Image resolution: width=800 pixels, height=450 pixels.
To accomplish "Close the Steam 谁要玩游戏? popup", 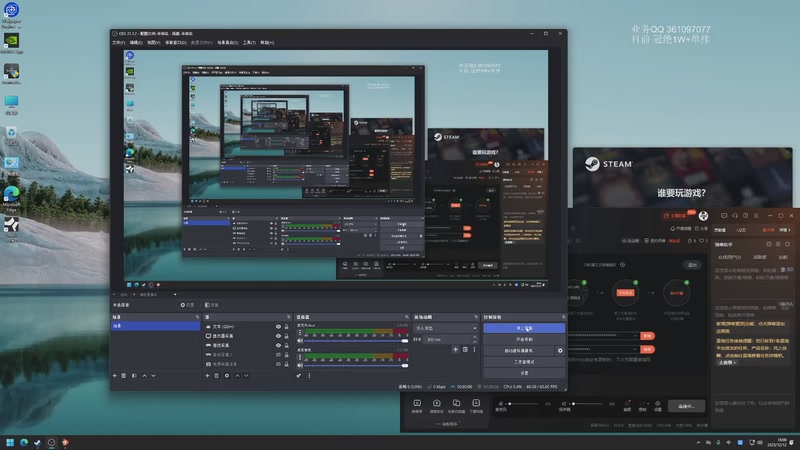I will pyautogui.click(x=788, y=153).
